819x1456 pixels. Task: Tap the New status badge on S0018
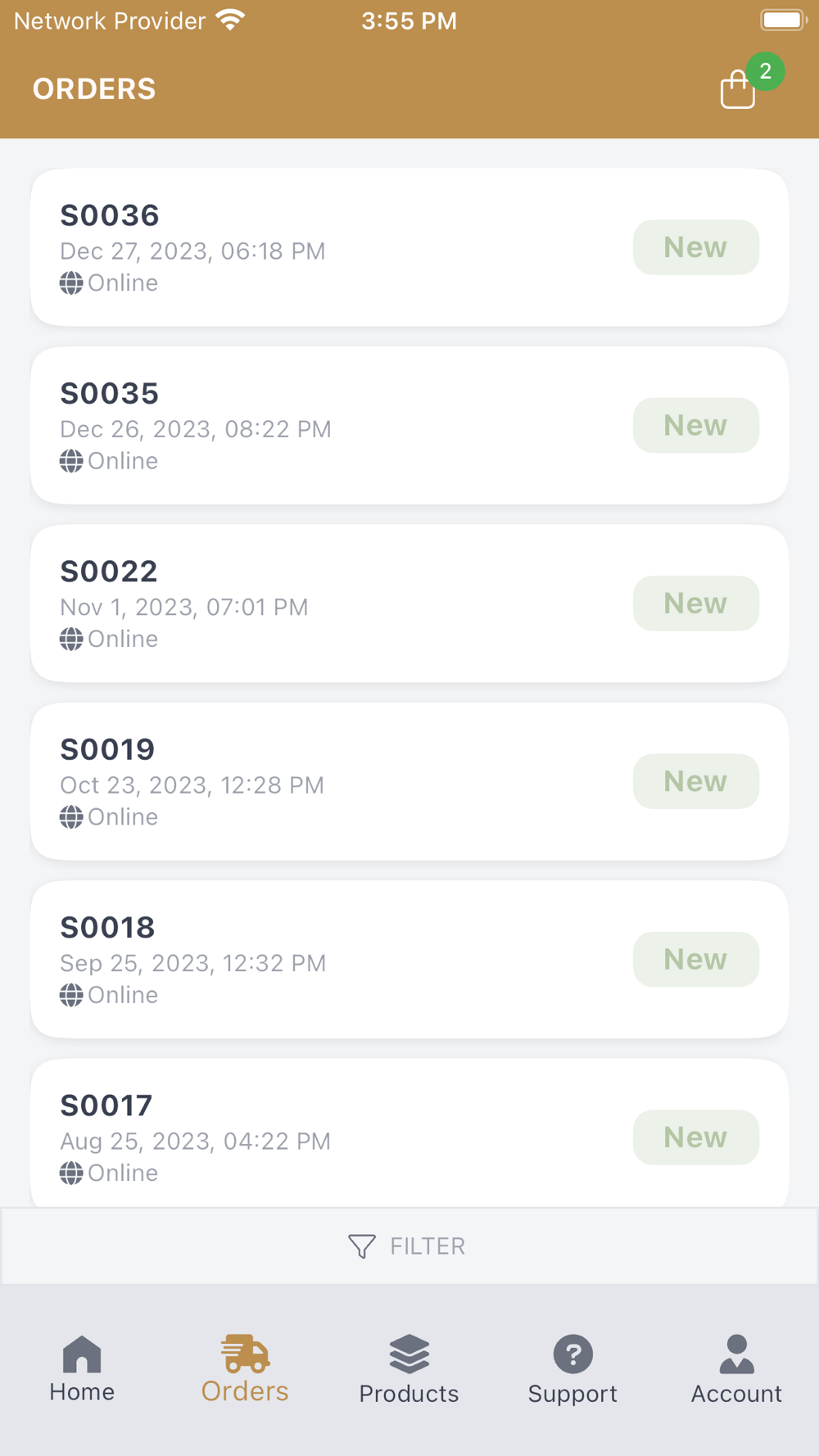pyautogui.click(x=695, y=959)
